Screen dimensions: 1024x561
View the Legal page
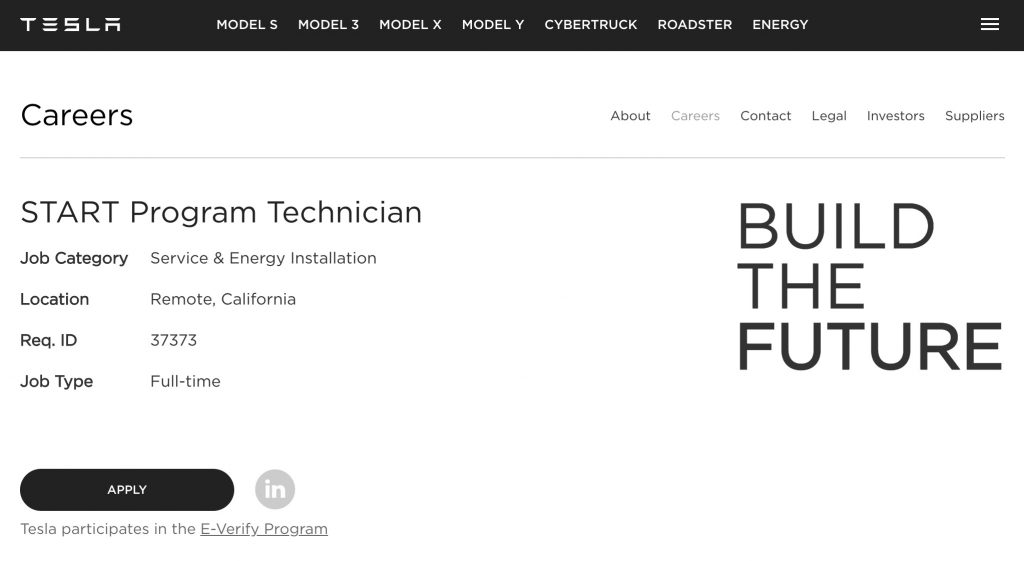coord(829,116)
